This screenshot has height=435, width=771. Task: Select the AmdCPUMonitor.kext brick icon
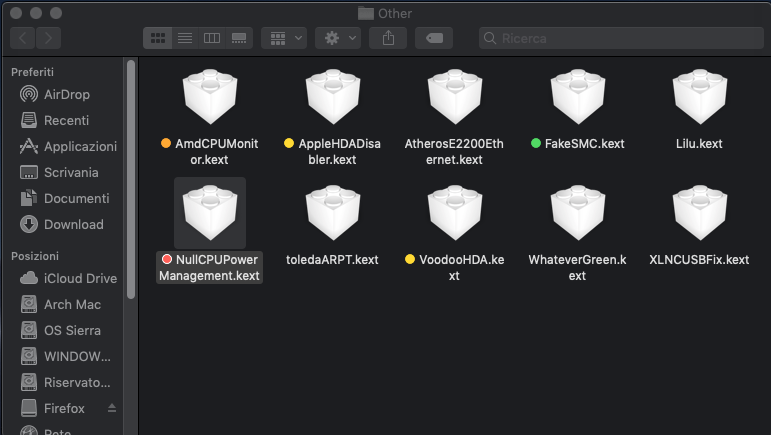(x=210, y=96)
